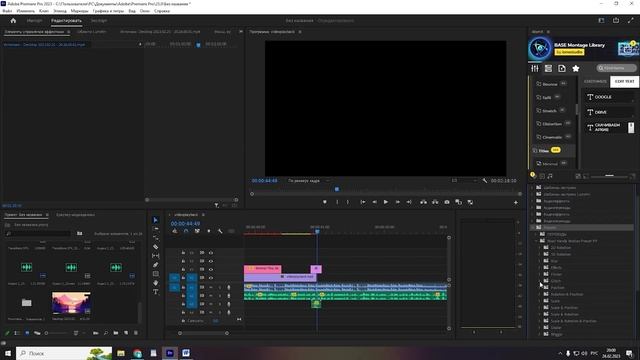Toggle targeting for the A2 track
Image resolution: width=640 pixels, height=360 pixels.
191,296
